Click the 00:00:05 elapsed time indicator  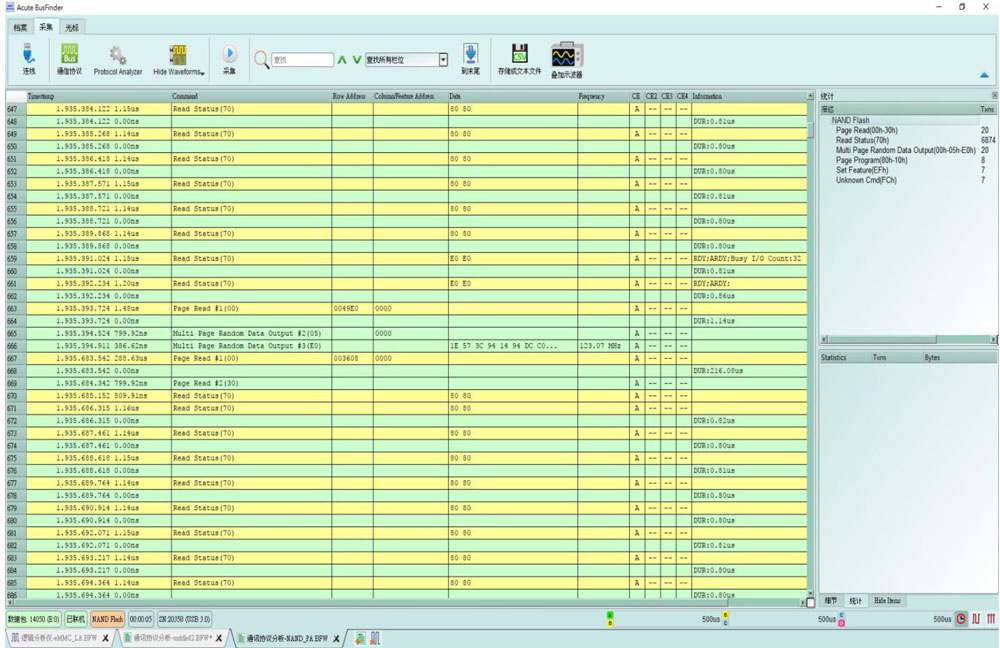tap(141, 619)
